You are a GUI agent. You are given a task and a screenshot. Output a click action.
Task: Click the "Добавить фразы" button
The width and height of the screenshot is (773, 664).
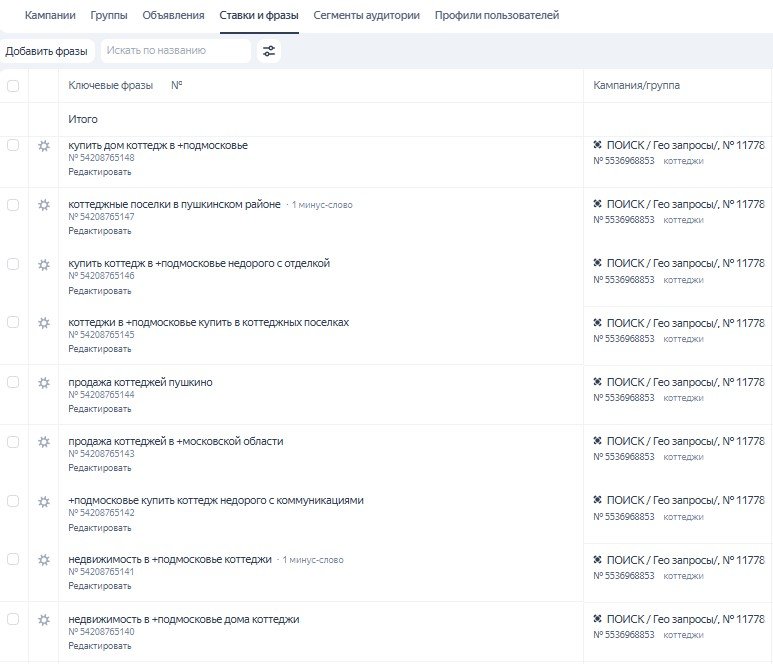(x=46, y=51)
